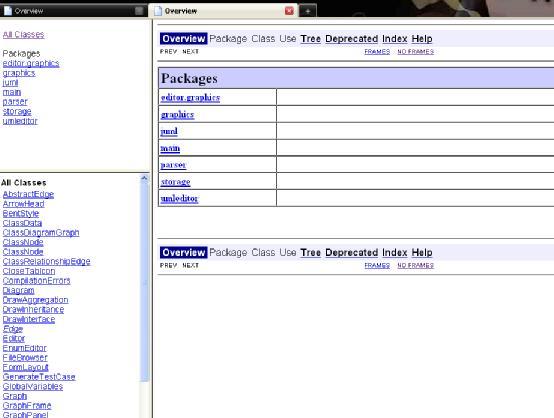Open parser row in the Packages table

[173, 165]
